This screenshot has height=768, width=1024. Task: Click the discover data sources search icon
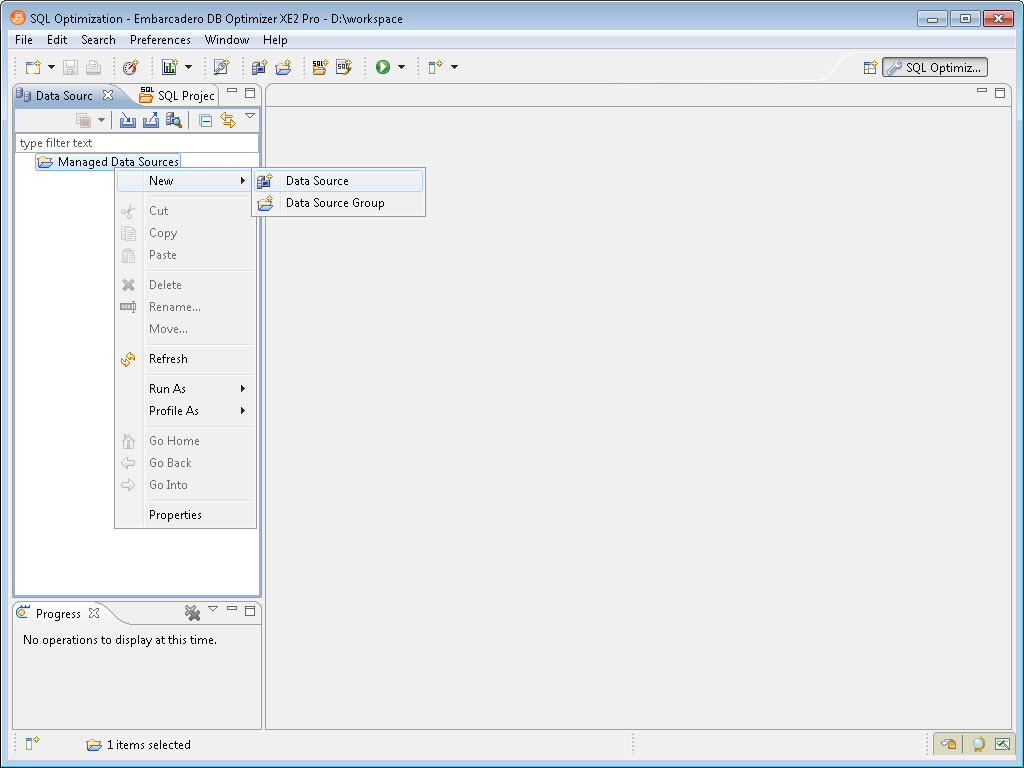[x=174, y=120]
